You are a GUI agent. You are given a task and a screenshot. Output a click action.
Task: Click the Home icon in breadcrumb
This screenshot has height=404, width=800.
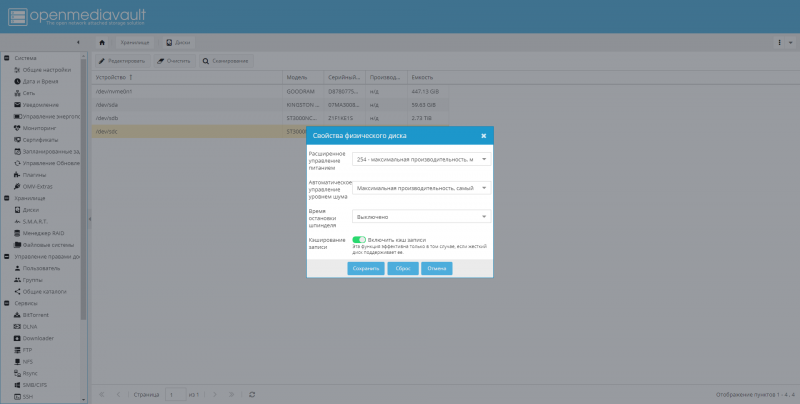tap(102, 42)
